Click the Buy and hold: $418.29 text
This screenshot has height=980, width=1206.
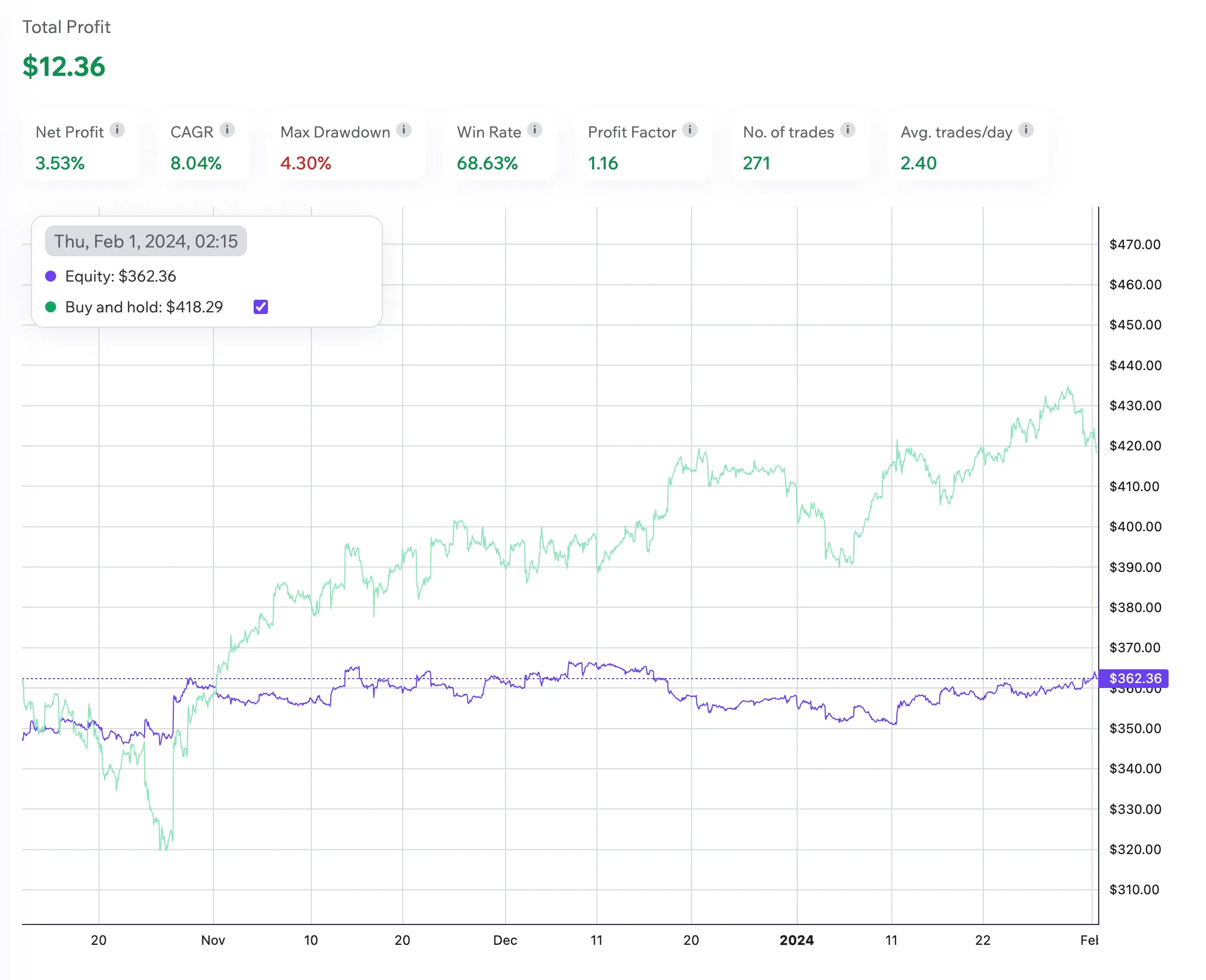144,307
